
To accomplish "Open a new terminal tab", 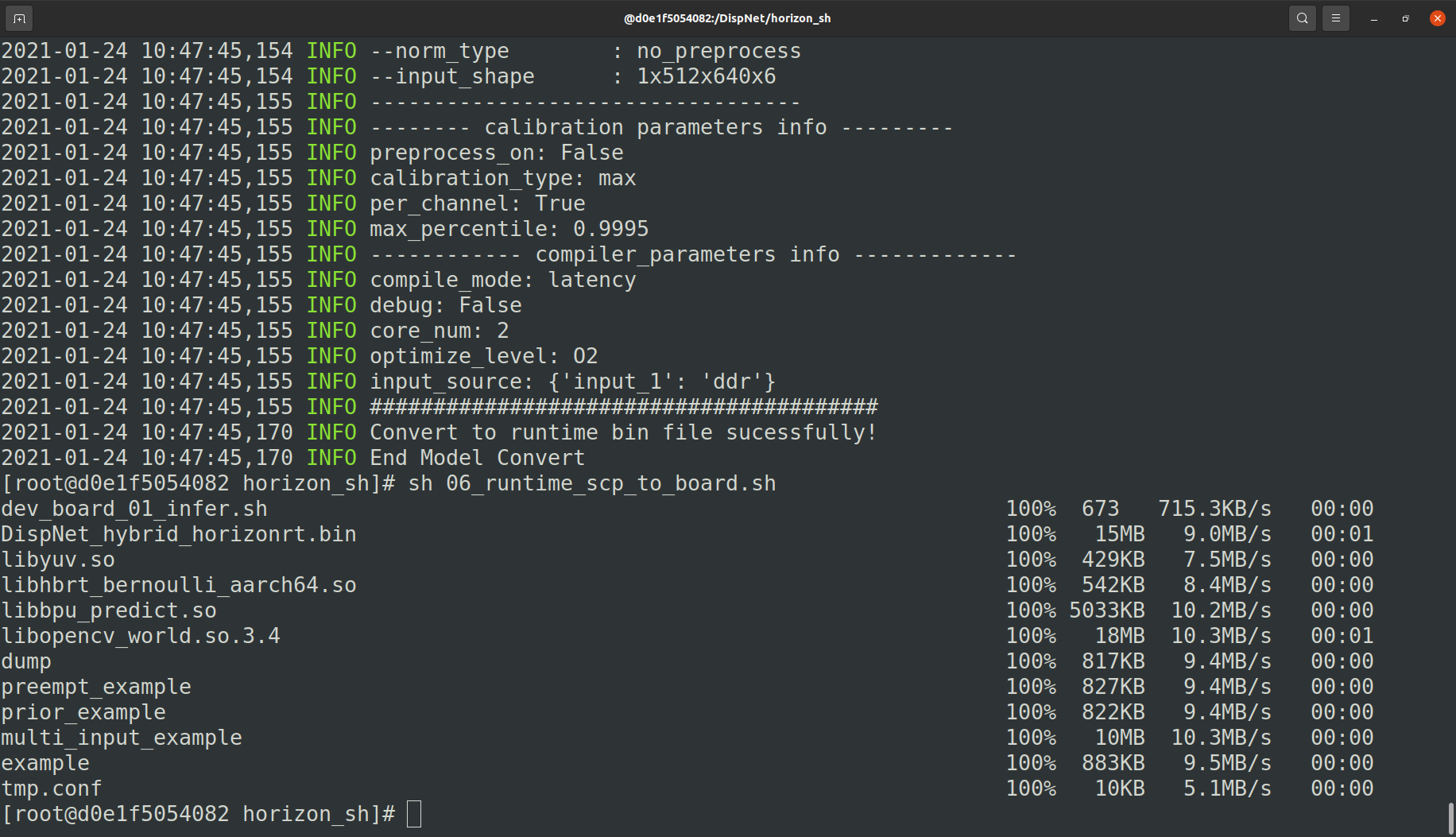I will (19, 18).
